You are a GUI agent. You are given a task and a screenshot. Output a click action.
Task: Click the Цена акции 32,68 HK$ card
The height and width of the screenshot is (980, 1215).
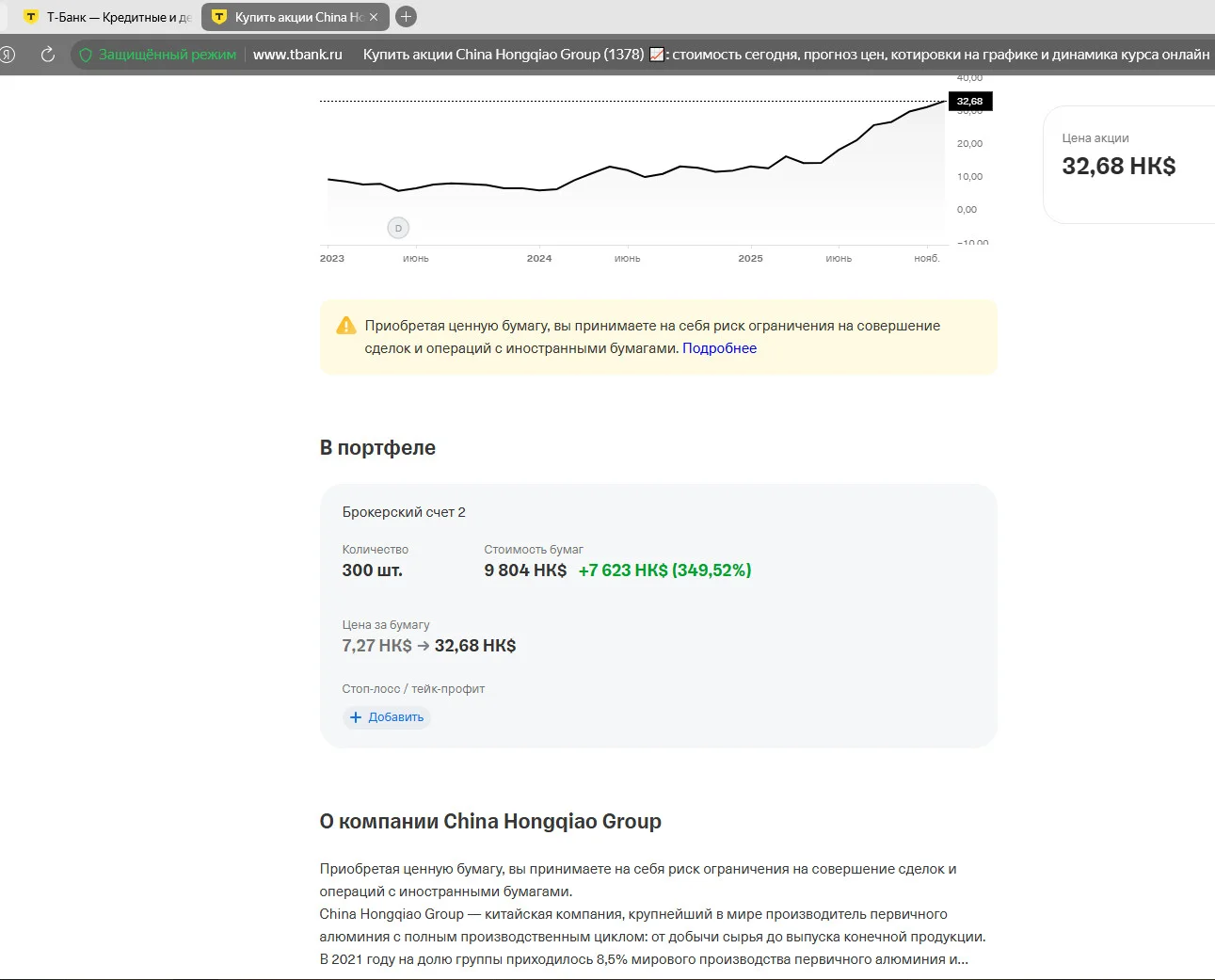pos(1128,165)
